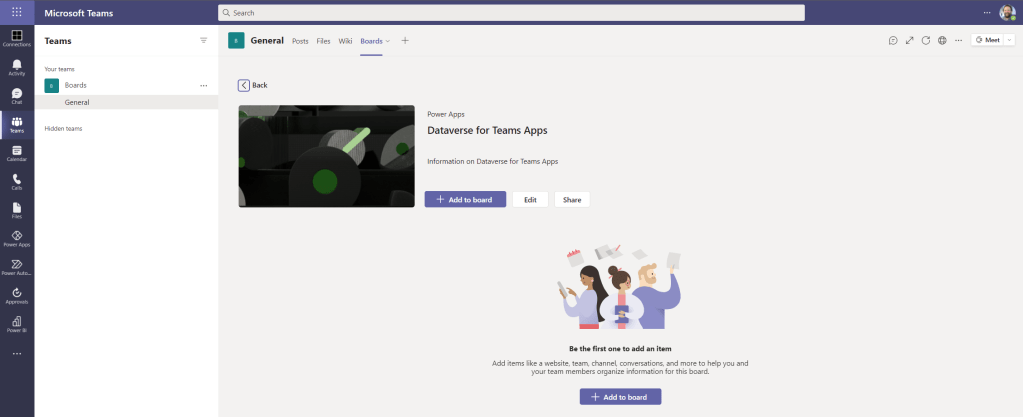Click the Edit button for the board
The image size is (1023, 417).
pos(530,200)
